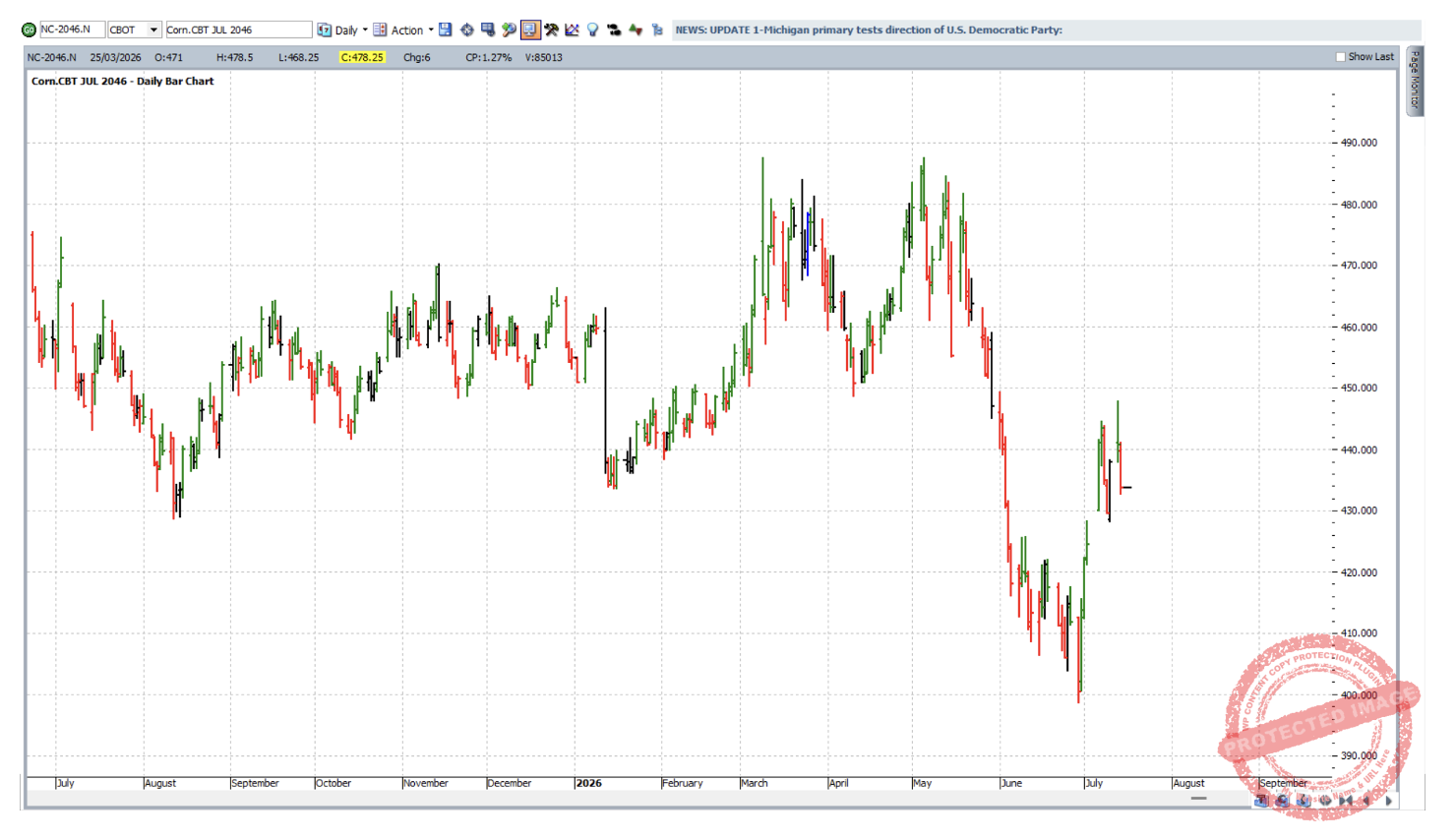1456x840 pixels.
Task: Click the 490.000 price axis label
Action: point(1359,143)
